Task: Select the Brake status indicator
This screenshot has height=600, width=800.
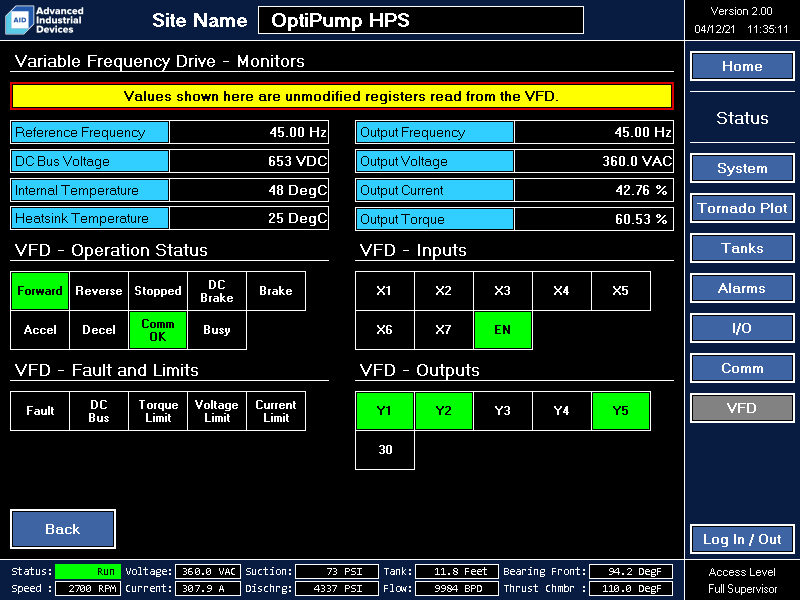Action: (276, 291)
